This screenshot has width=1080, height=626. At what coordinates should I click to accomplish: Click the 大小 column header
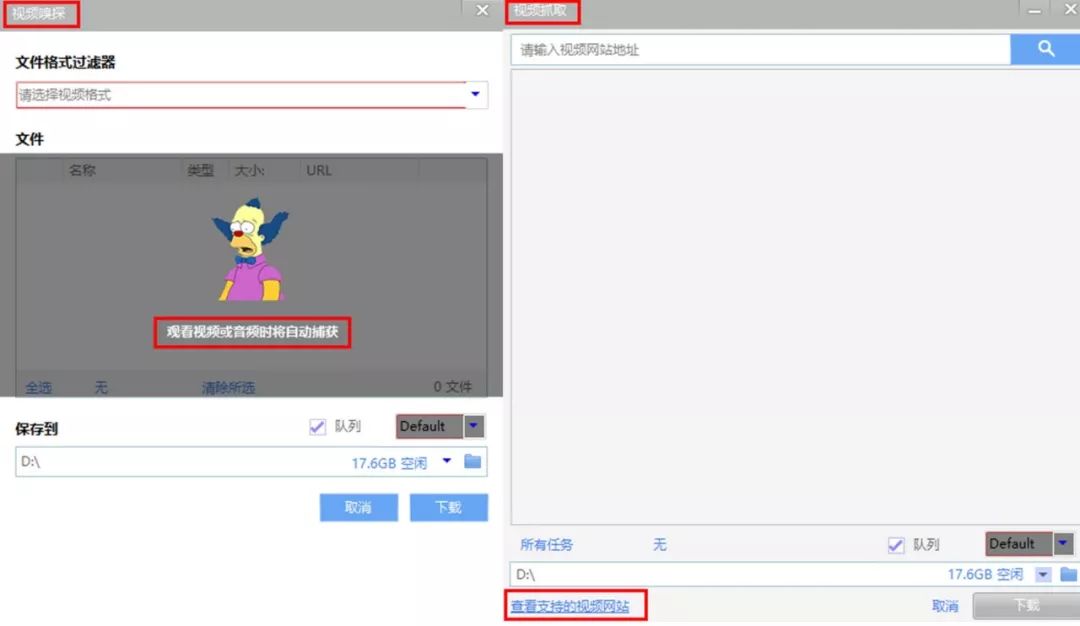click(x=249, y=170)
